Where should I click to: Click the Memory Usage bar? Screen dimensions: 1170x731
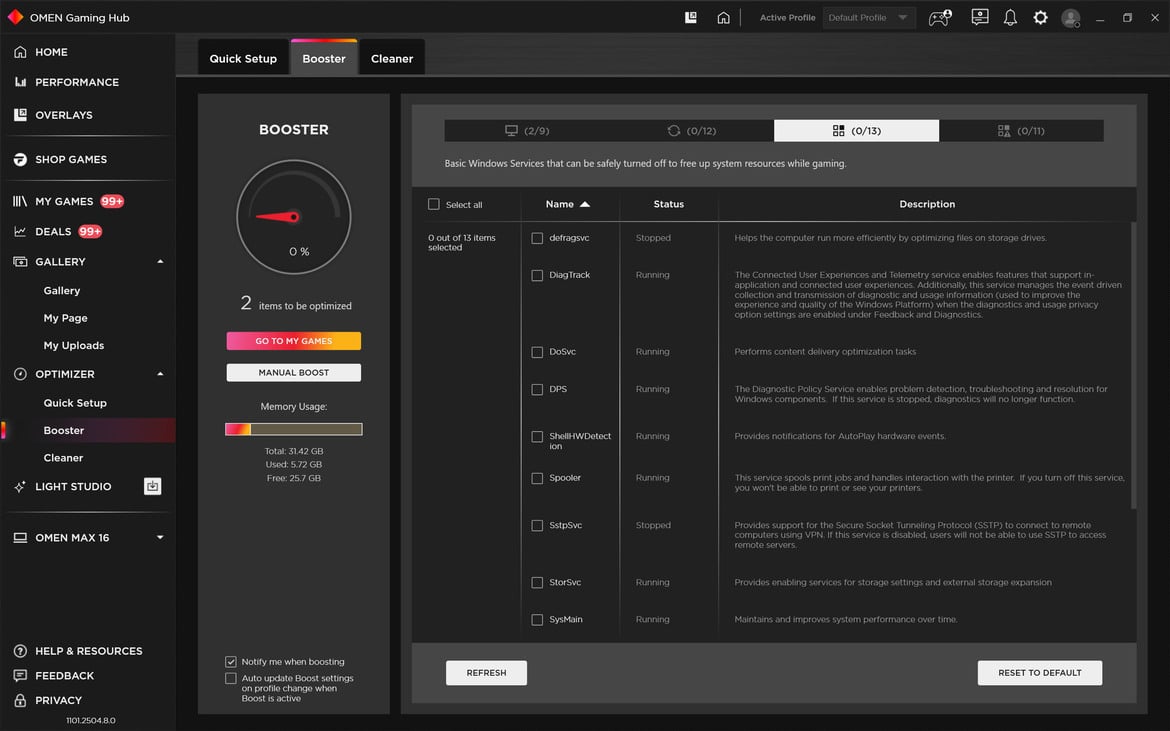pyautogui.click(x=294, y=429)
